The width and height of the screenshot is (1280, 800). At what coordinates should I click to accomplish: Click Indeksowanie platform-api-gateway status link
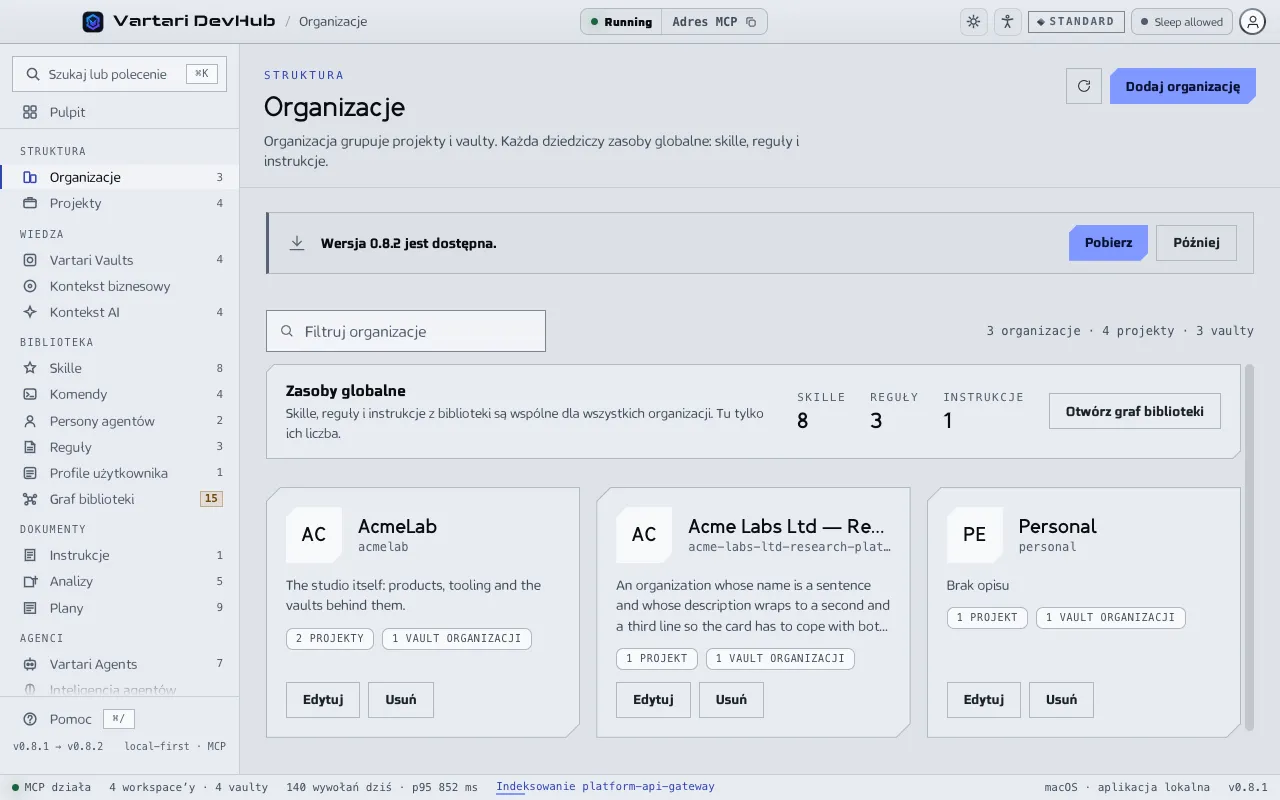[x=605, y=787]
